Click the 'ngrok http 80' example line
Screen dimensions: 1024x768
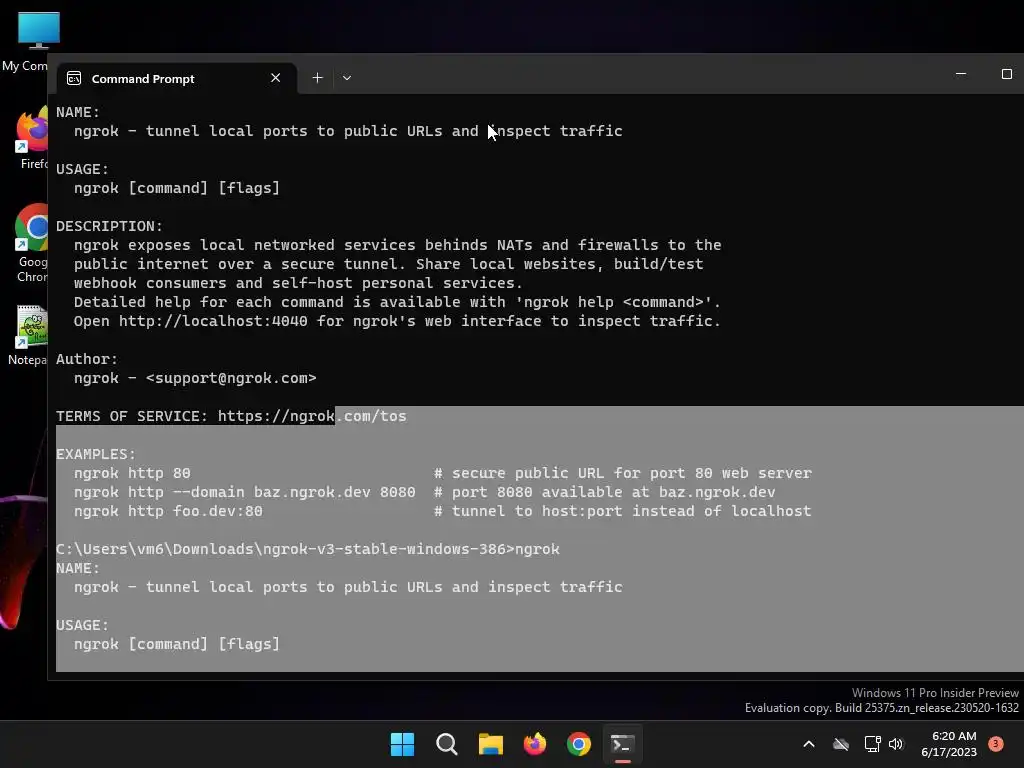click(x=132, y=473)
